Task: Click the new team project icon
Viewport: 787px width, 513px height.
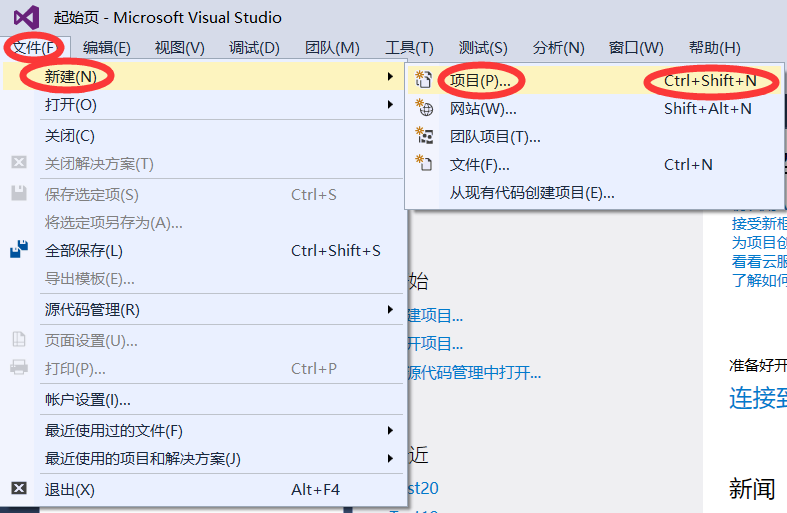Action: [x=424, y=136]
